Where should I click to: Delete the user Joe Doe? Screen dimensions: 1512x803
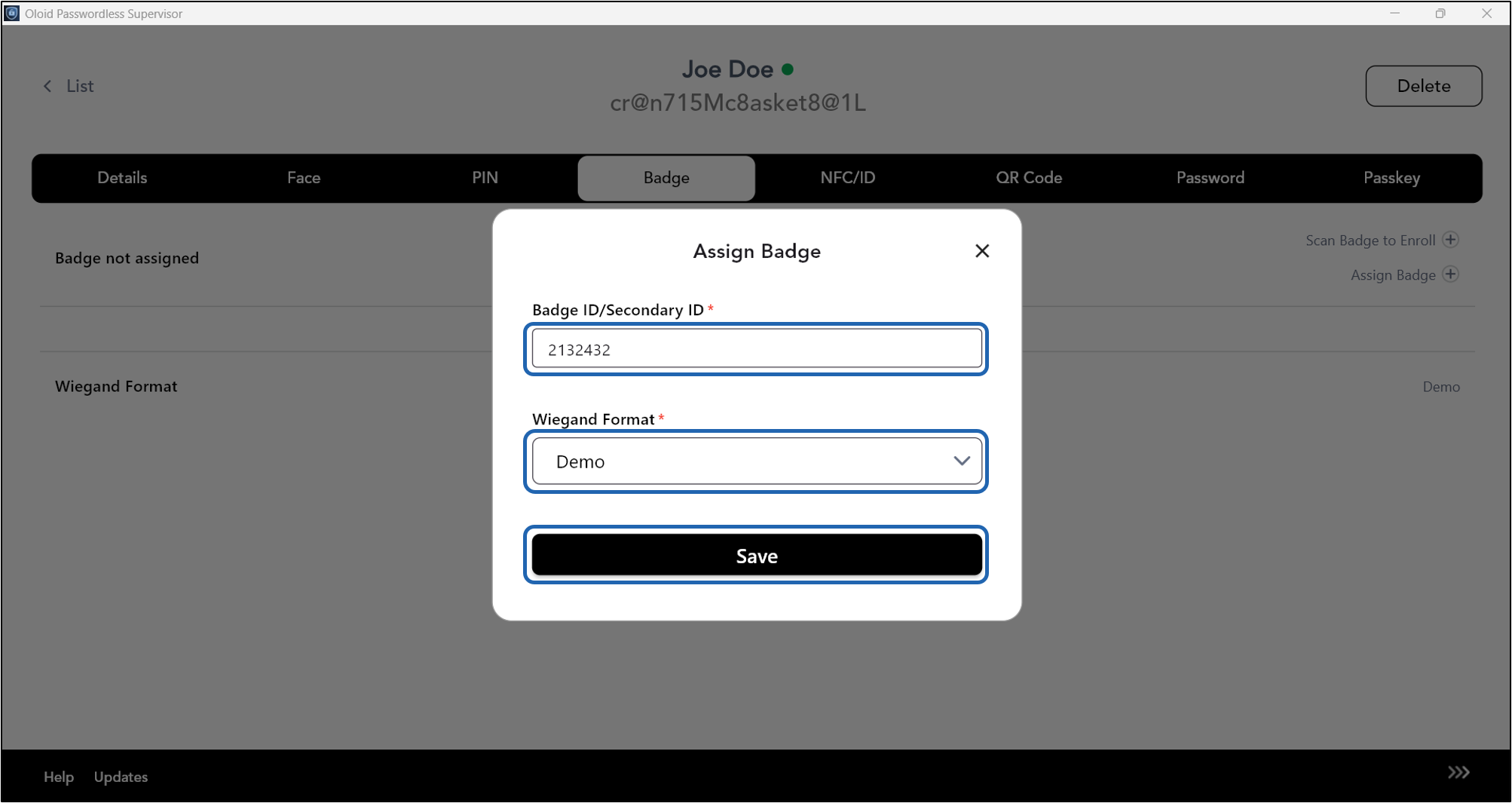[x=1423, y=86]
